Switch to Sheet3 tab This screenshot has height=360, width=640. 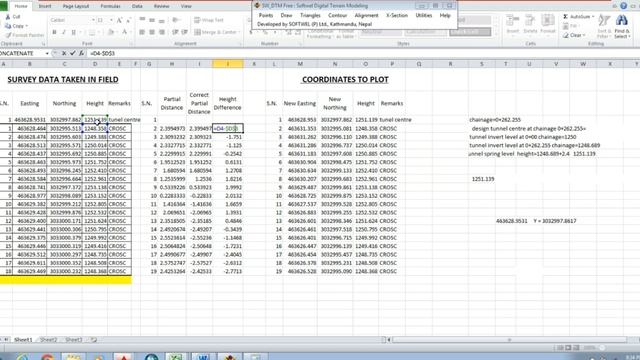click(73, 340)
